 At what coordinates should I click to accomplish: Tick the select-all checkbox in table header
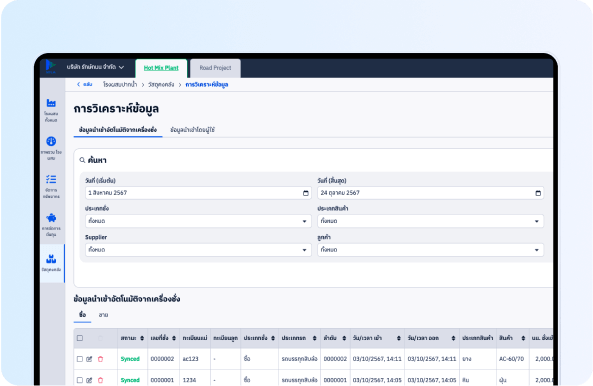point(80,338)
